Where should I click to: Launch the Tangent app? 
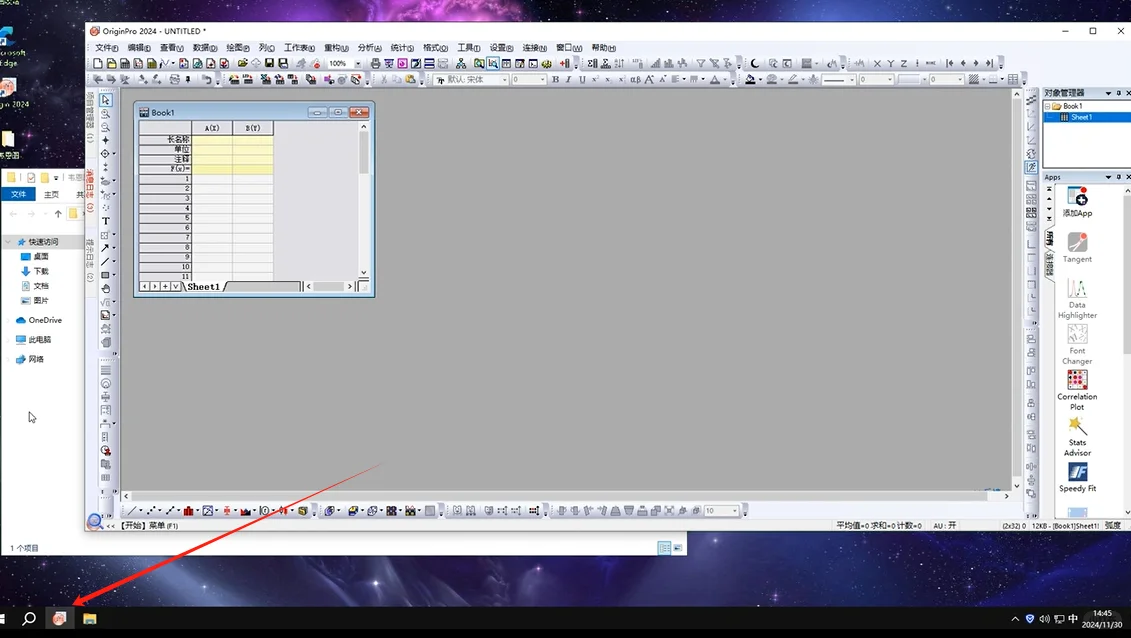(x=1077, y=247)
